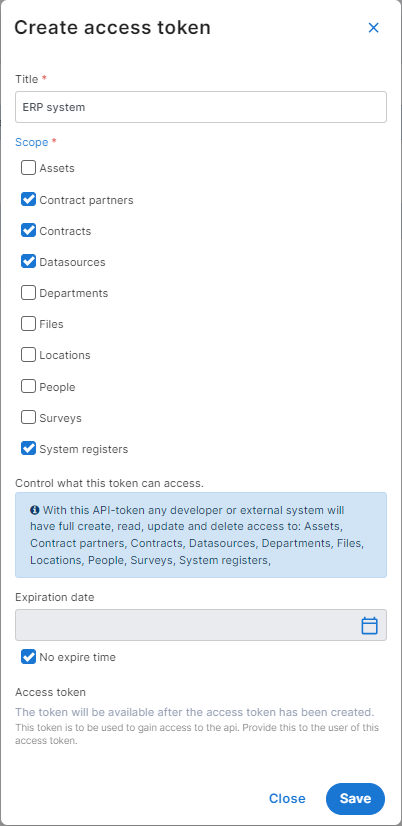Click the Save button
Screen dimensions: 402x826
356,799
